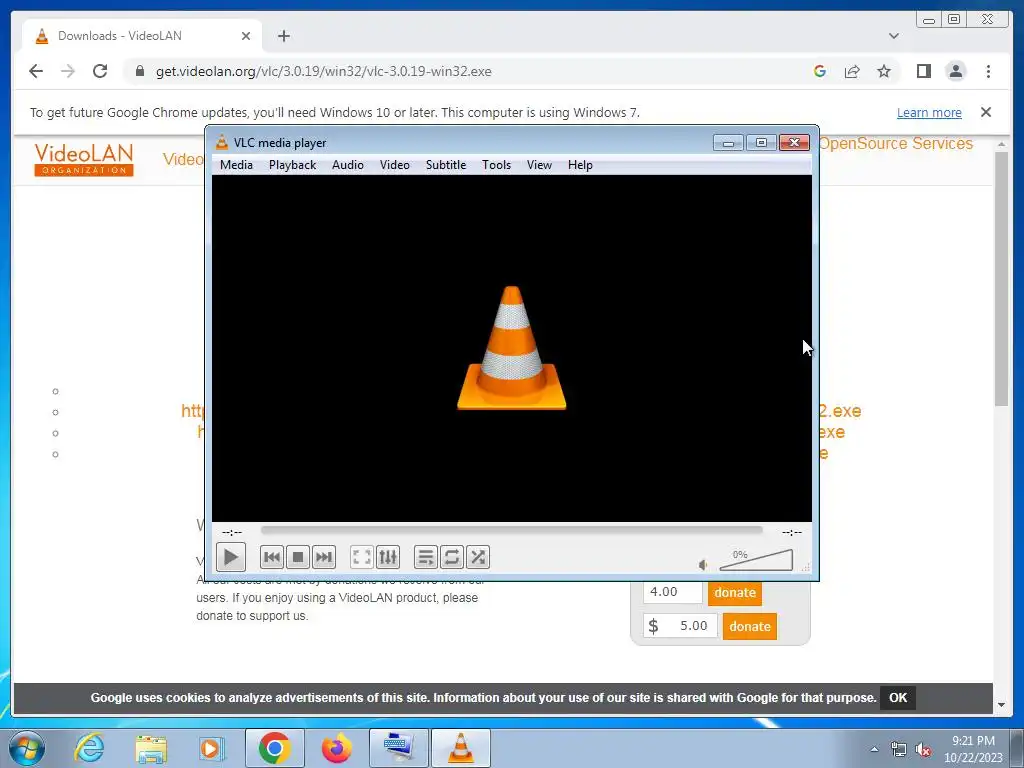The width and height of the screenshot is (1024, 768).
Task: Toggle VLC fullscreen mode icon
Action: 361,557
